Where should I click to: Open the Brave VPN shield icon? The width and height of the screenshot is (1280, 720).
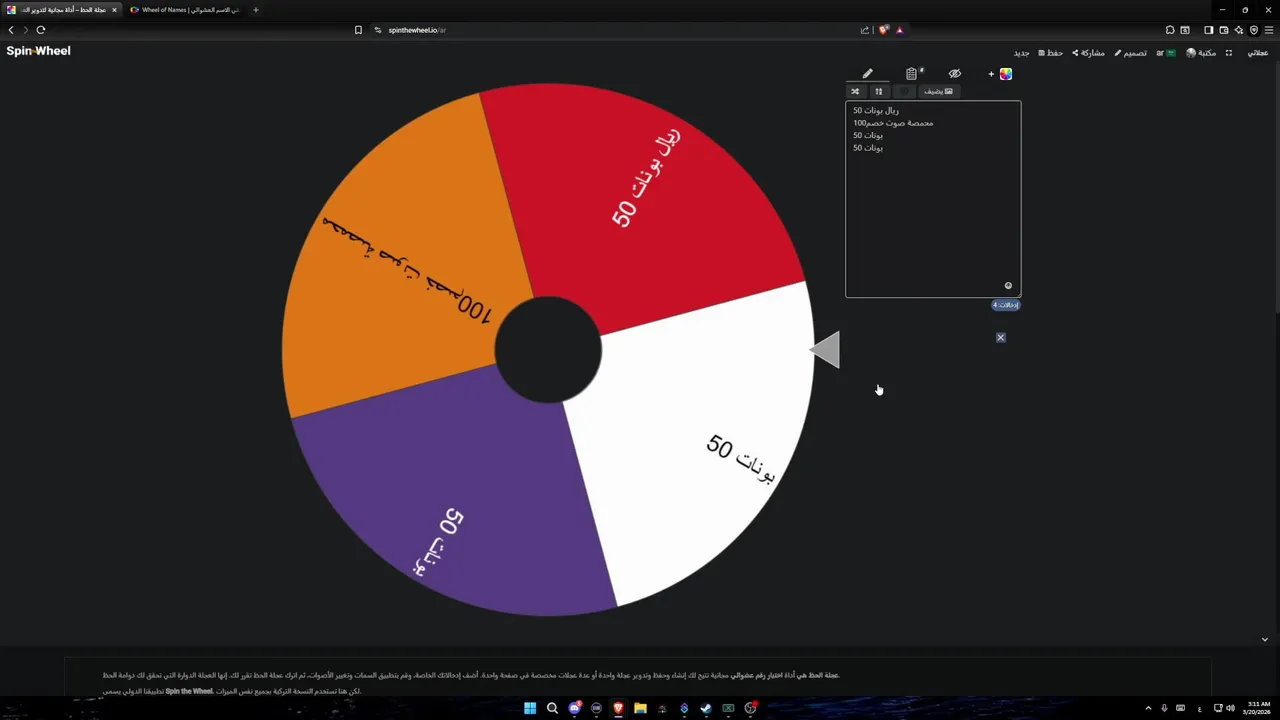tap(1253, 30)
